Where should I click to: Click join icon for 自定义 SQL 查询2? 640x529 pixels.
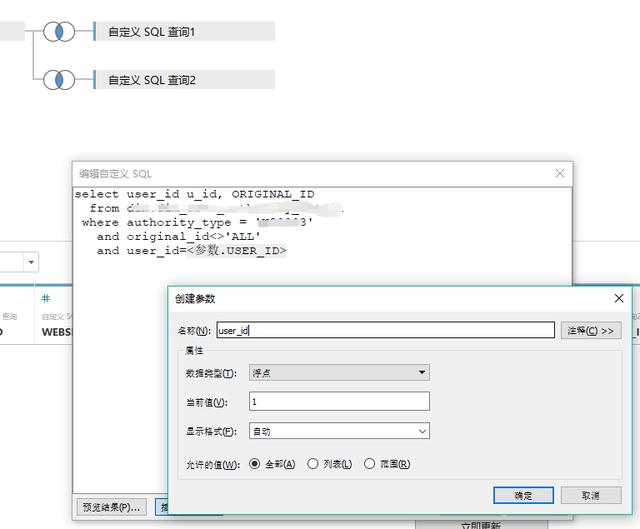(59, 80)
